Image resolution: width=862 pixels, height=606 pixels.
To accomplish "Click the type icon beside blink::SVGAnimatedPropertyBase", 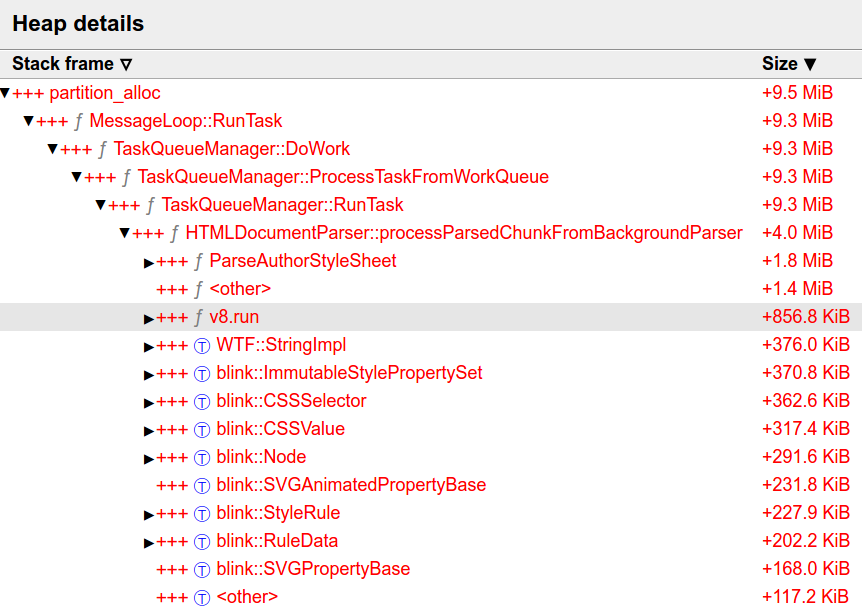I will pyautogui.click(x=201, y=485).
